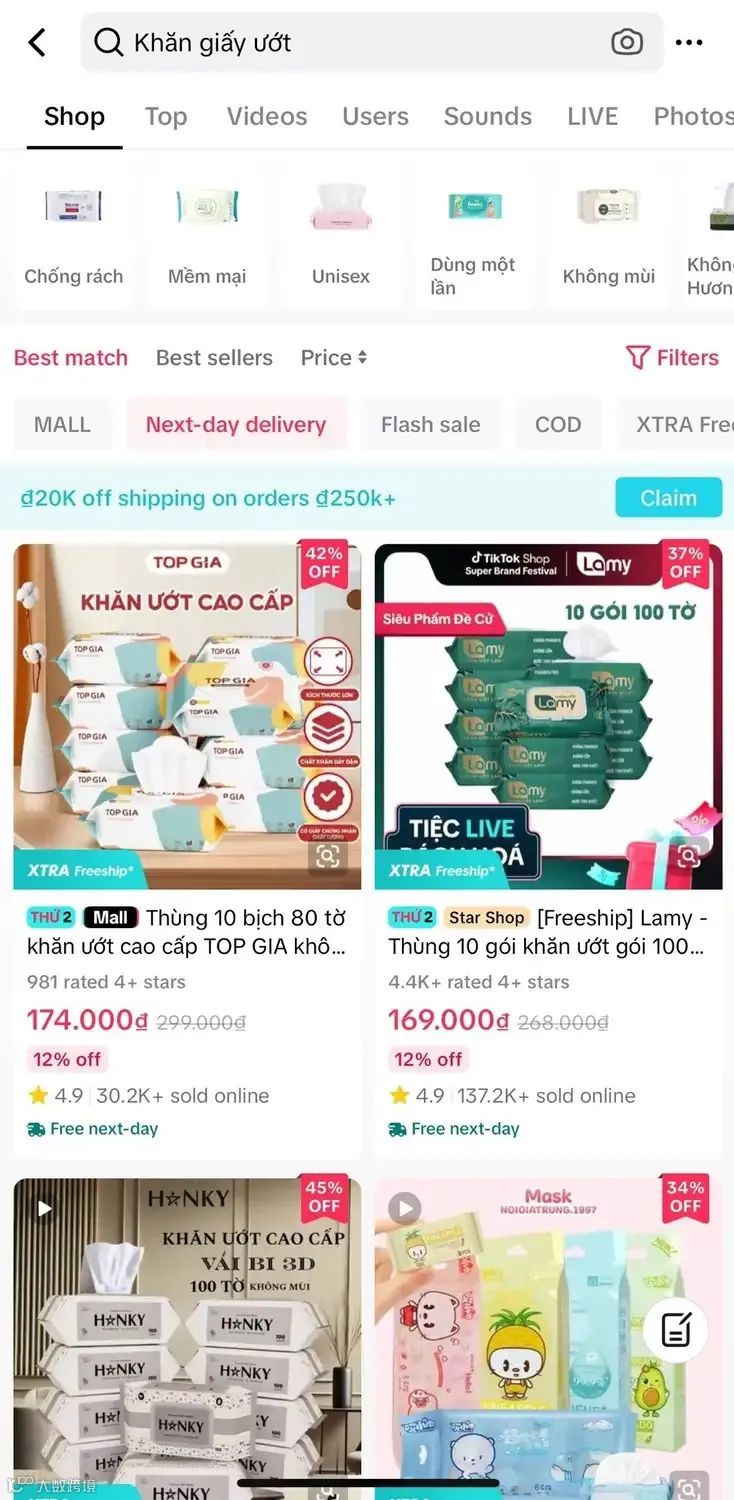This screenshot has width=734, height=1500.
Task: Tap visual search icon on TOP GIA image
Action: coord(327,856)
